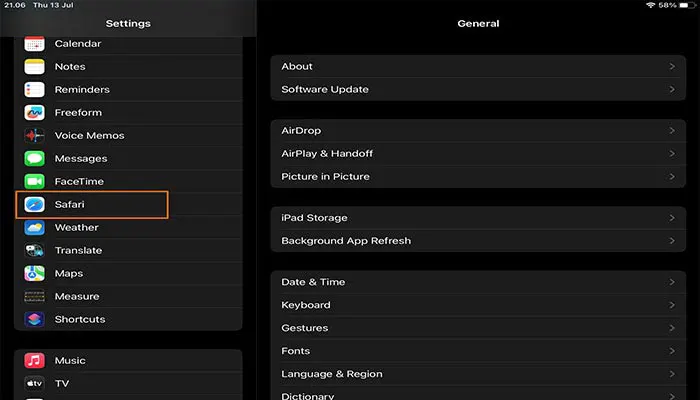The height and width of the screenshot is (400, 700).
Task: Tap the Freeform app icon
Action: 35,113
